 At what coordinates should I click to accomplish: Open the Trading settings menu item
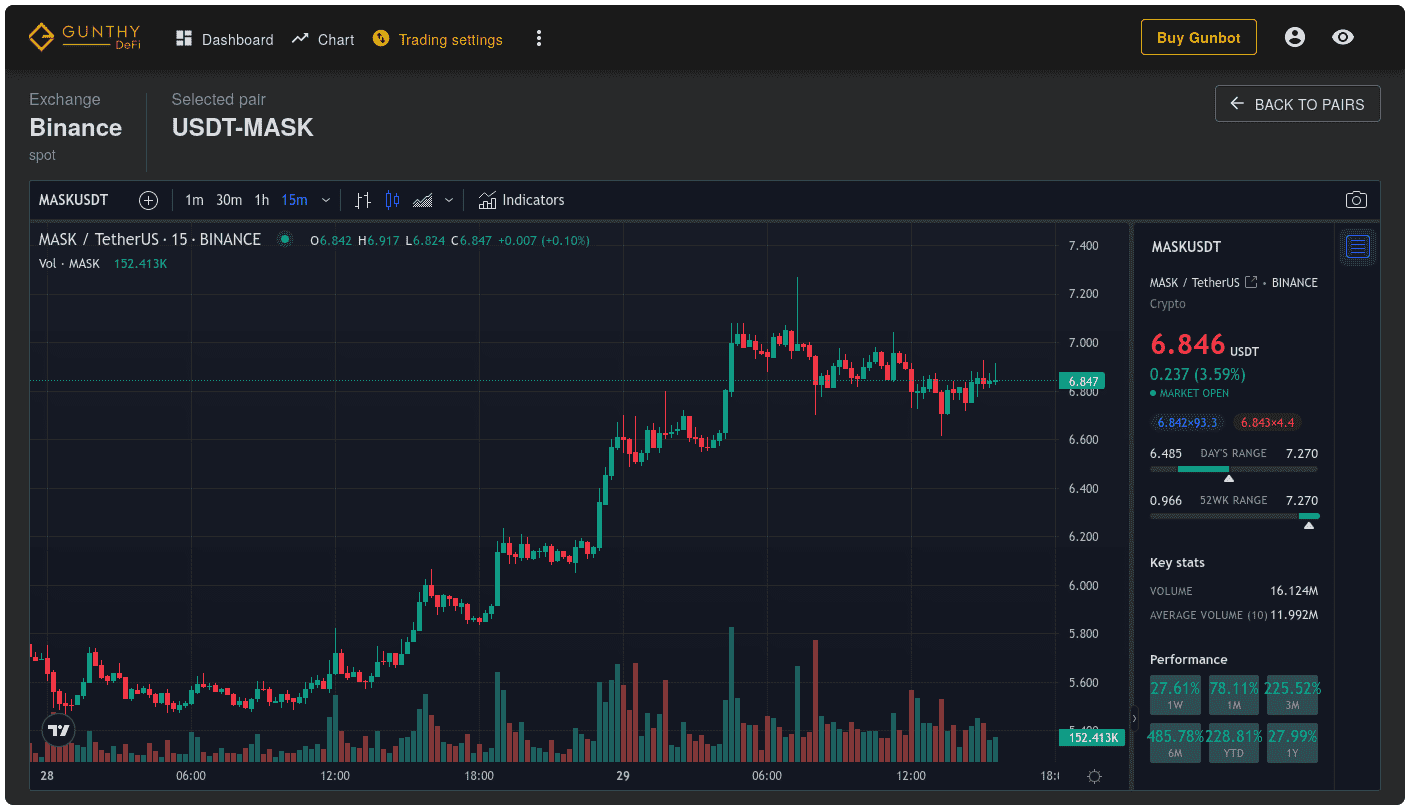coord(438,39)
